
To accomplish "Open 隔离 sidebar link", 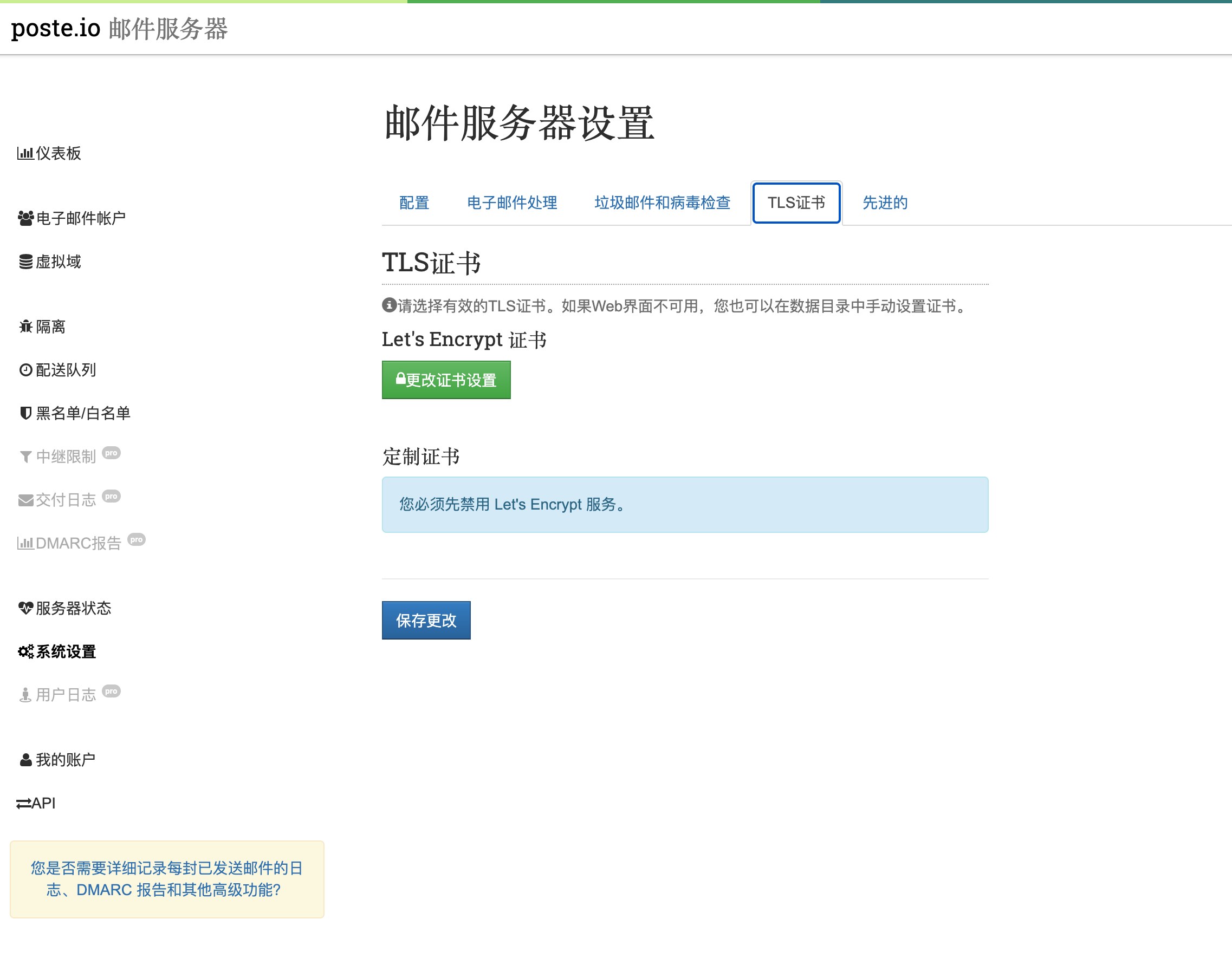I will 42,327.
